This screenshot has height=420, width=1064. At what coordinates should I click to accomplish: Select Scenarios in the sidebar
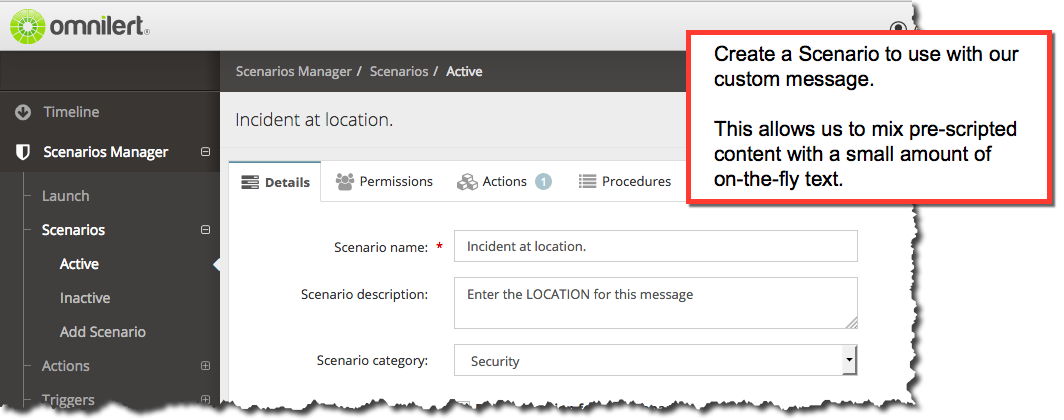[x=73, y=230]
